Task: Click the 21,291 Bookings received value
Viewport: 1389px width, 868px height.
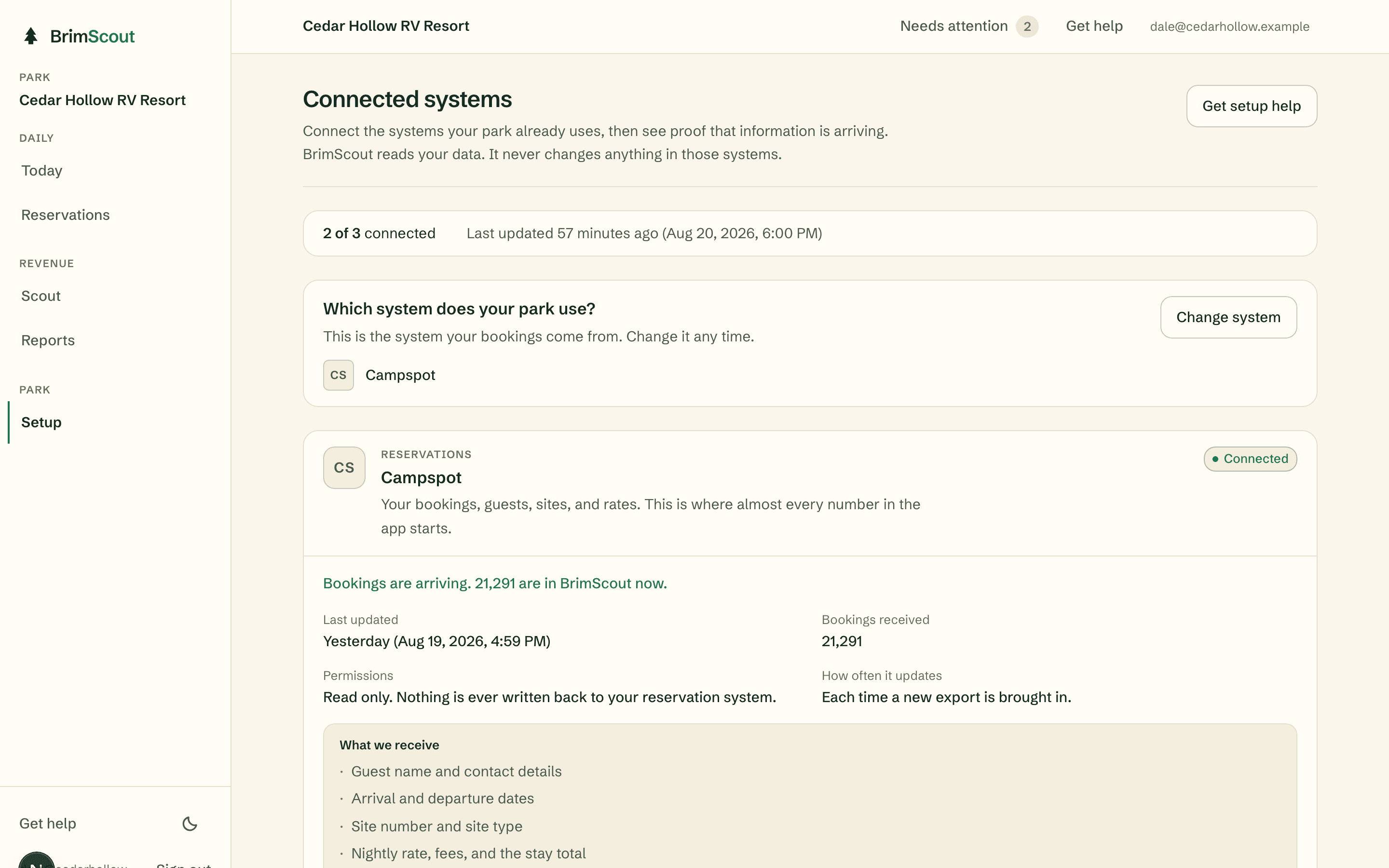Action: (x=842, y=641)
